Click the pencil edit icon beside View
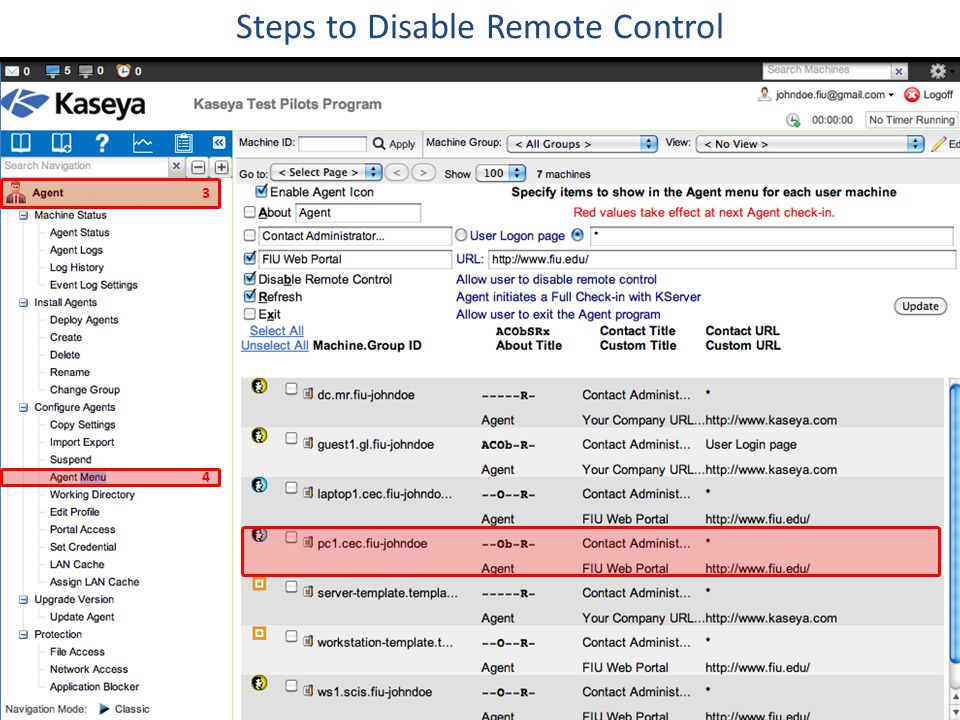960x720 pixels. pyautogui.click(x=938, y=144)
